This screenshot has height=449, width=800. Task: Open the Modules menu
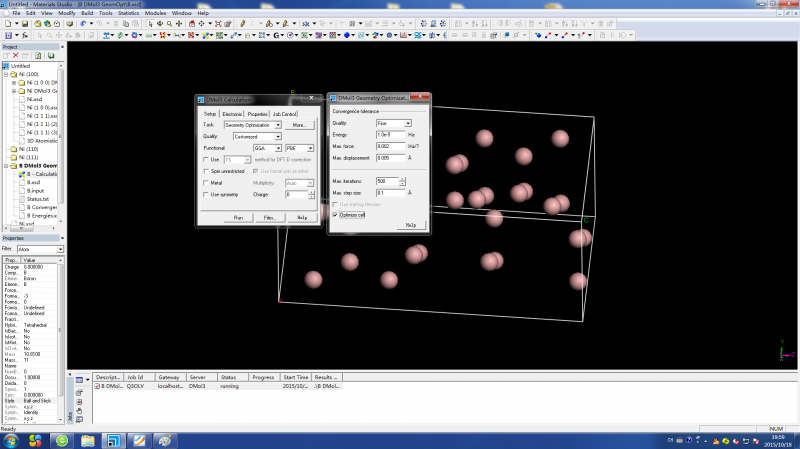[155, 13]
